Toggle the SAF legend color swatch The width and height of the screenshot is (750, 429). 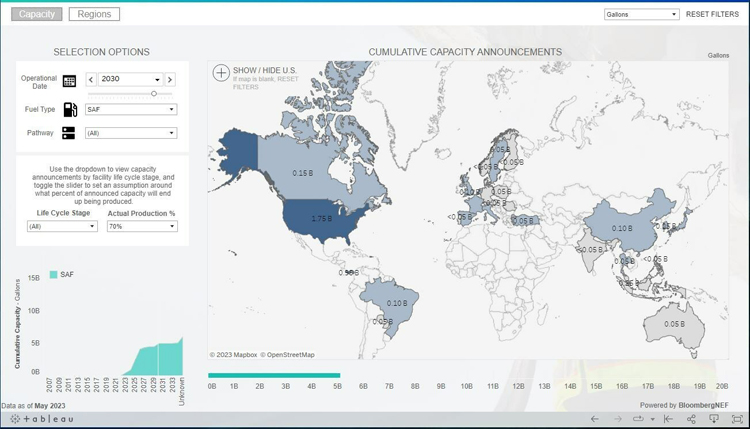pyautogui.click(x=54, y=275)
